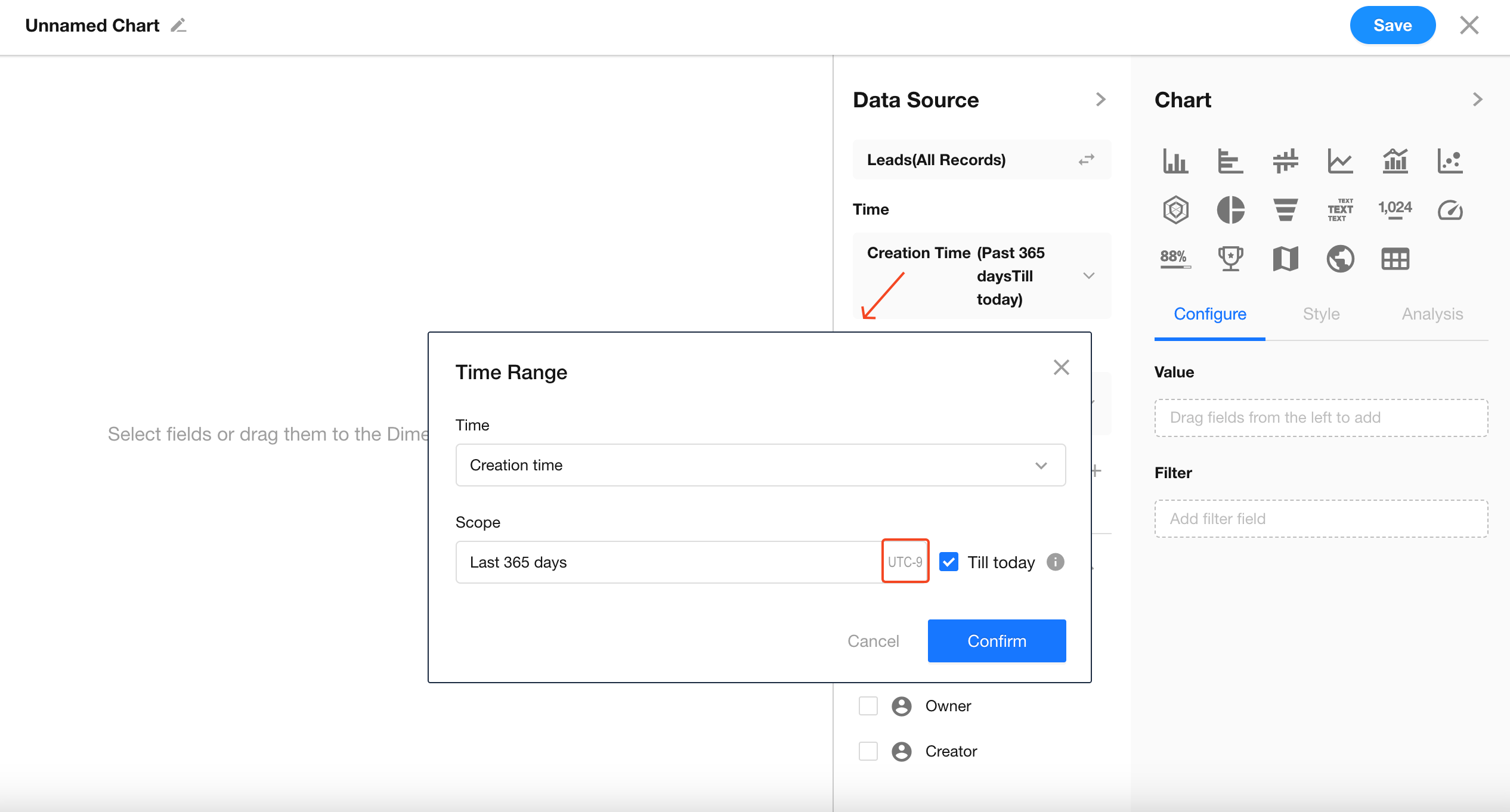The width and height of the screenshot is (1510, 812).
Task: Collapse the Chart panel with arrow
Action: click(1477, 100)
